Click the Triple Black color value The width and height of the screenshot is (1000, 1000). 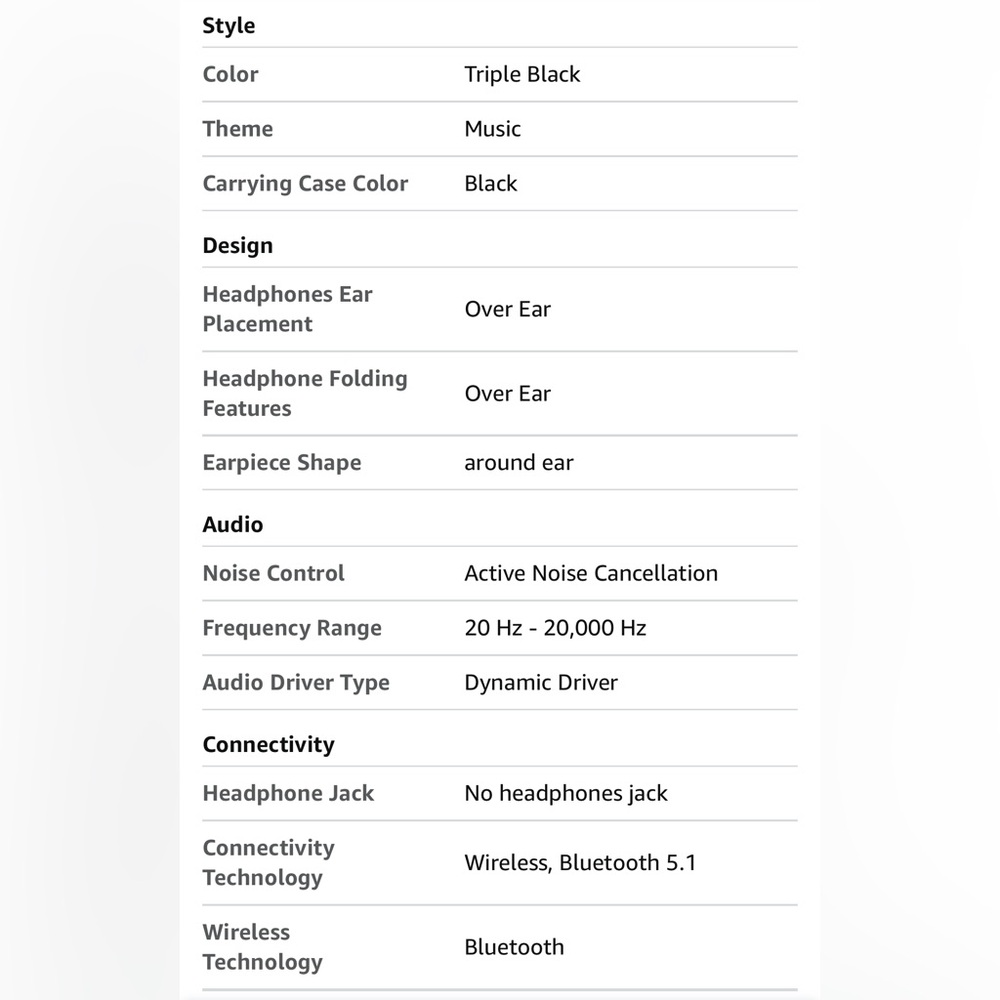(522, 74)
